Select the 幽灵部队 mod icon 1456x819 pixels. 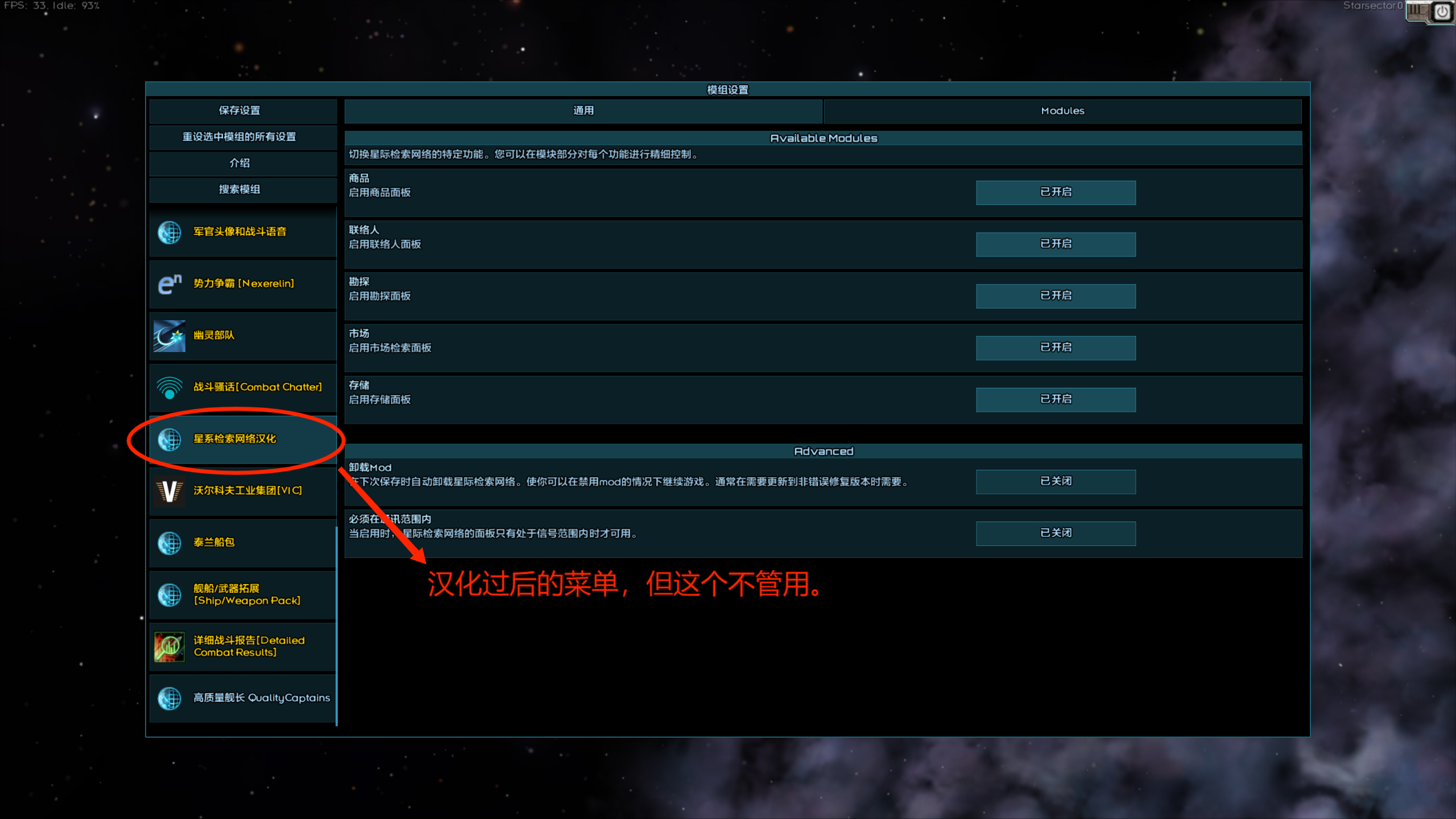pyautogui.click(x=169, y=336)
